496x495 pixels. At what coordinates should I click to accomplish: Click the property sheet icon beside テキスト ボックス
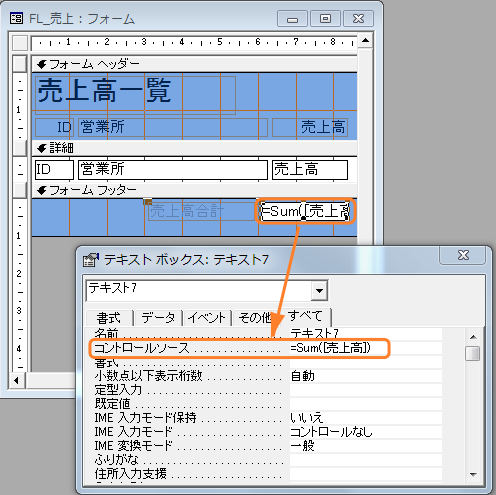click(x=91, y=260)
